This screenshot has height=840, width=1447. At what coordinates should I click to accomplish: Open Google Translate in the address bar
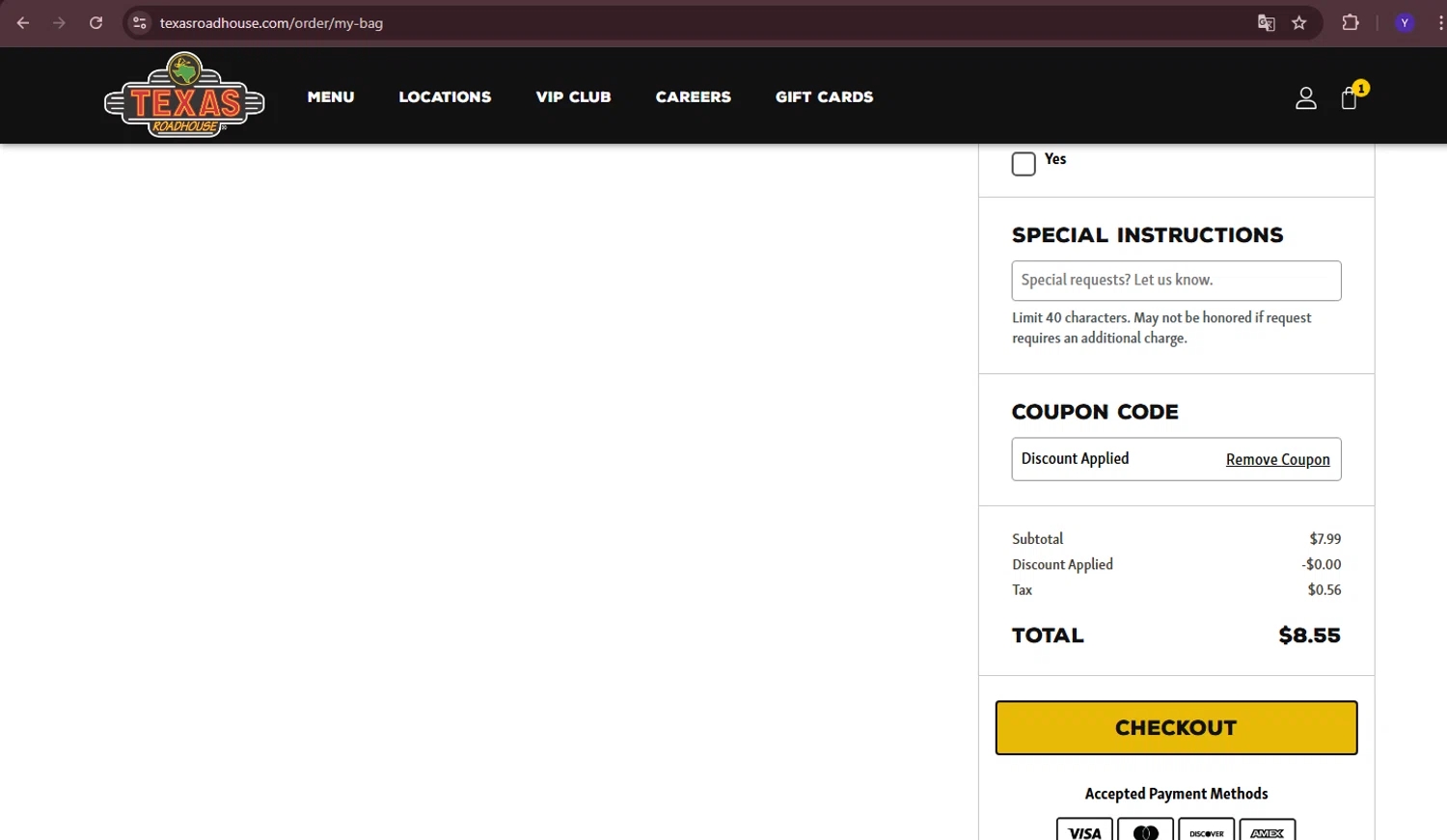pyautogui.click(x=1266, y=22)
